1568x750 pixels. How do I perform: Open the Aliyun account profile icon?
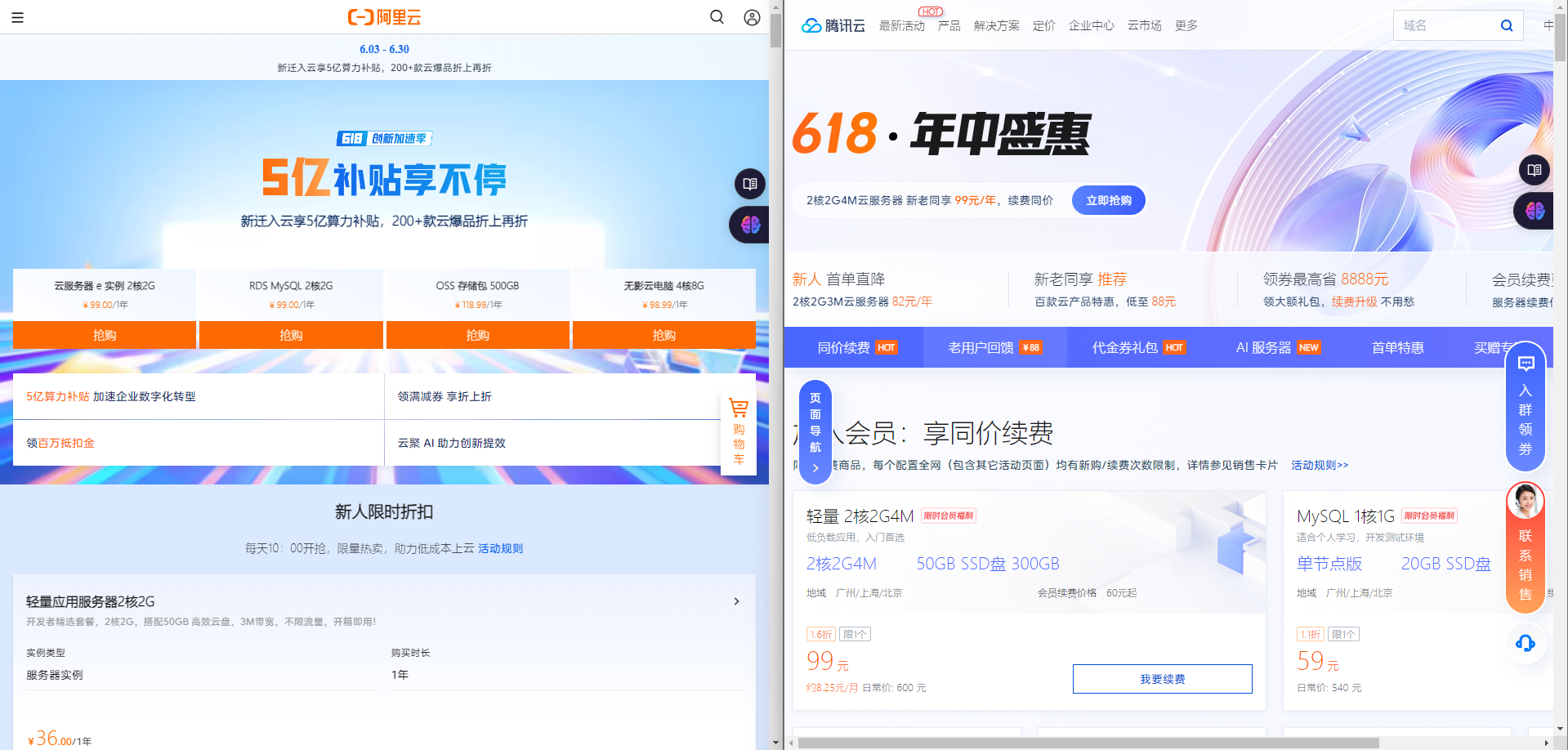click(x=751, y=17)
